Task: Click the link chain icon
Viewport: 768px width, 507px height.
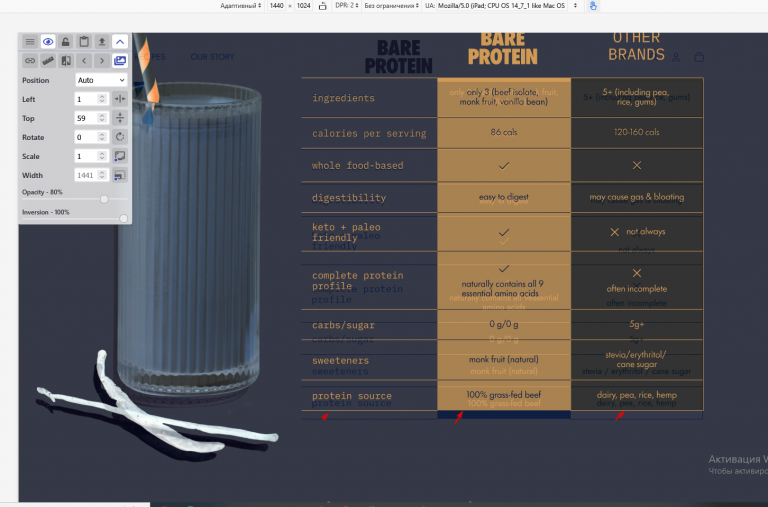Action: [30, 61]
